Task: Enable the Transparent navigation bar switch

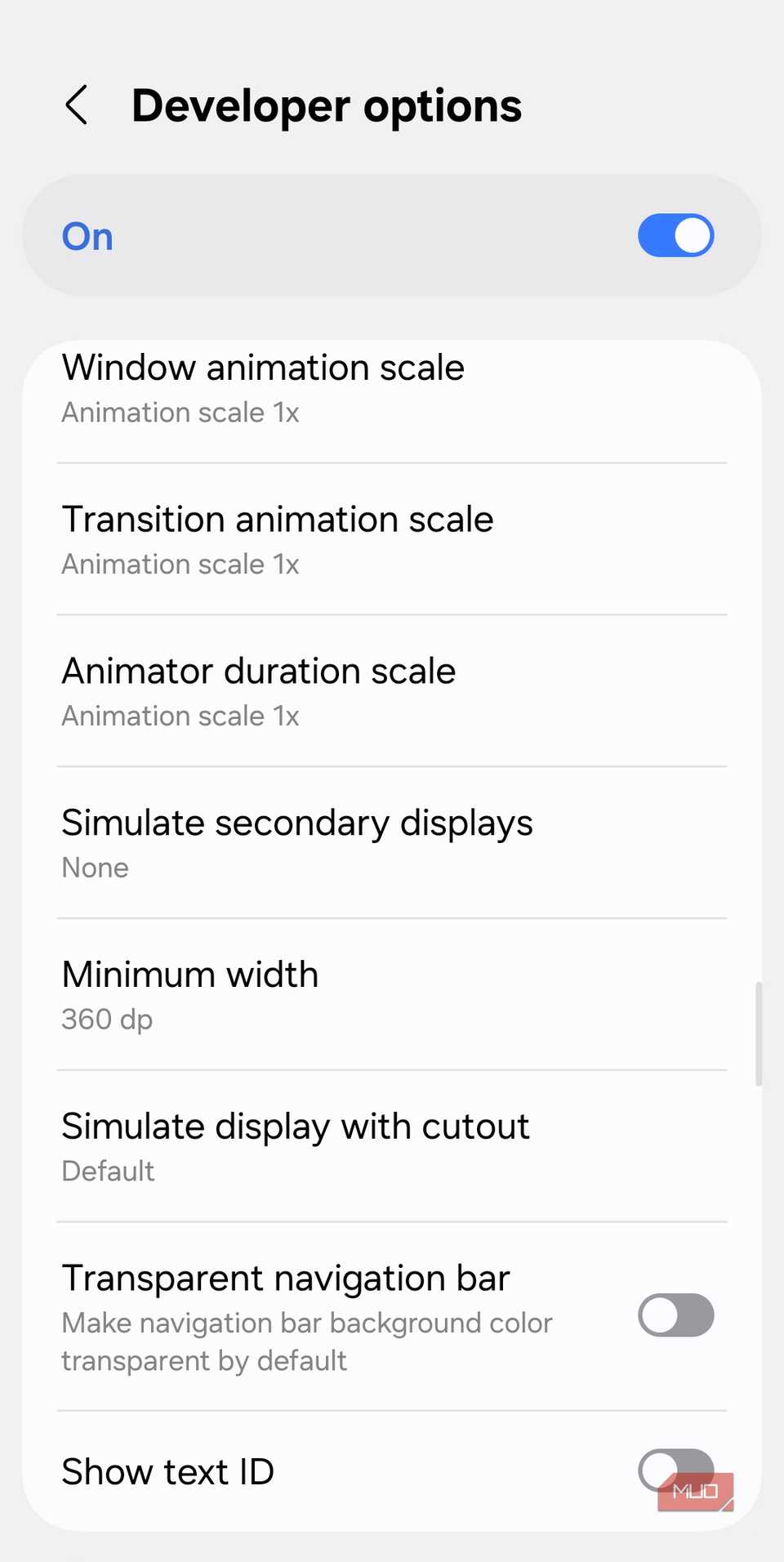Action: pos(675,1315)
